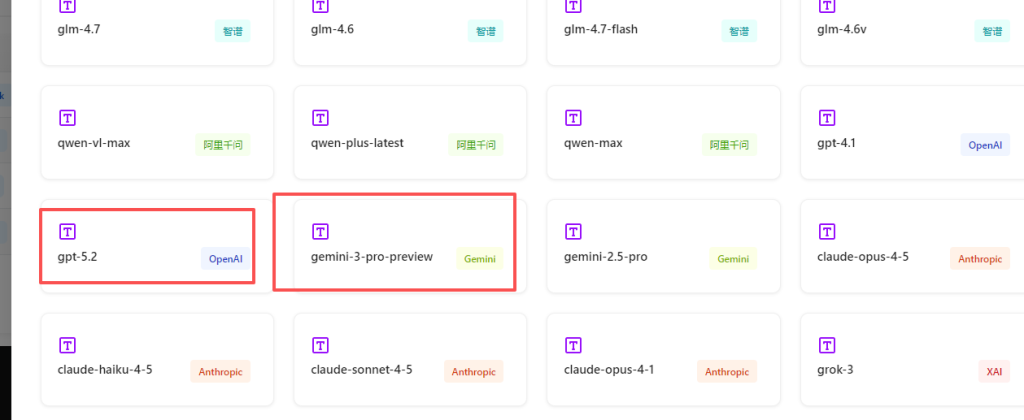
Task: Select the qwen-plus-latest model name
Action: (357, 143)
